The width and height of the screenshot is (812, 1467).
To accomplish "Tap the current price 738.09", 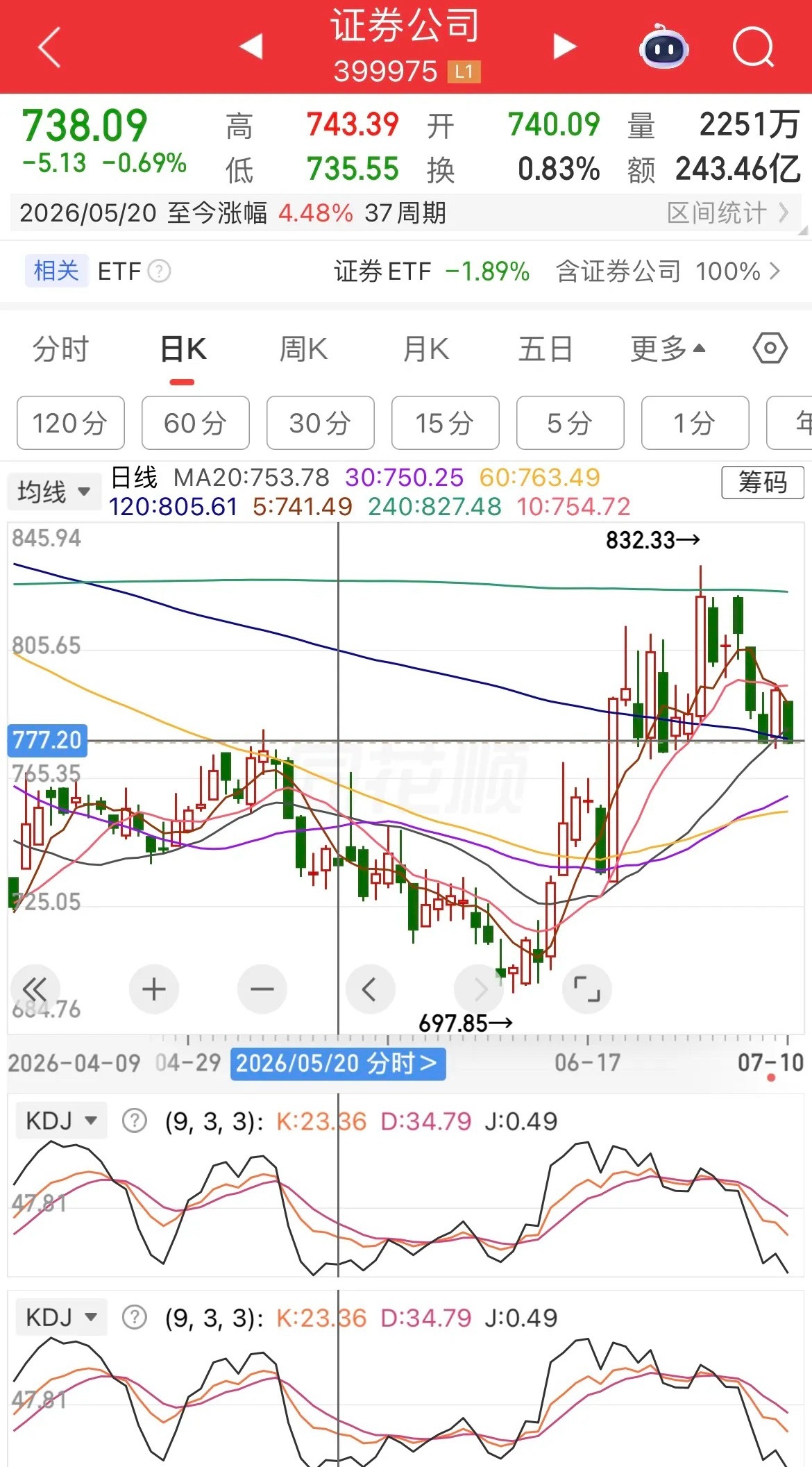I will (x=85, y=126).
